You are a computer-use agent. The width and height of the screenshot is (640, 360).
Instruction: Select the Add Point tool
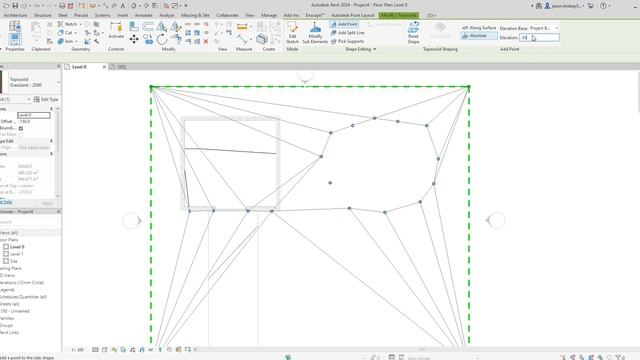tap(344, 24)
